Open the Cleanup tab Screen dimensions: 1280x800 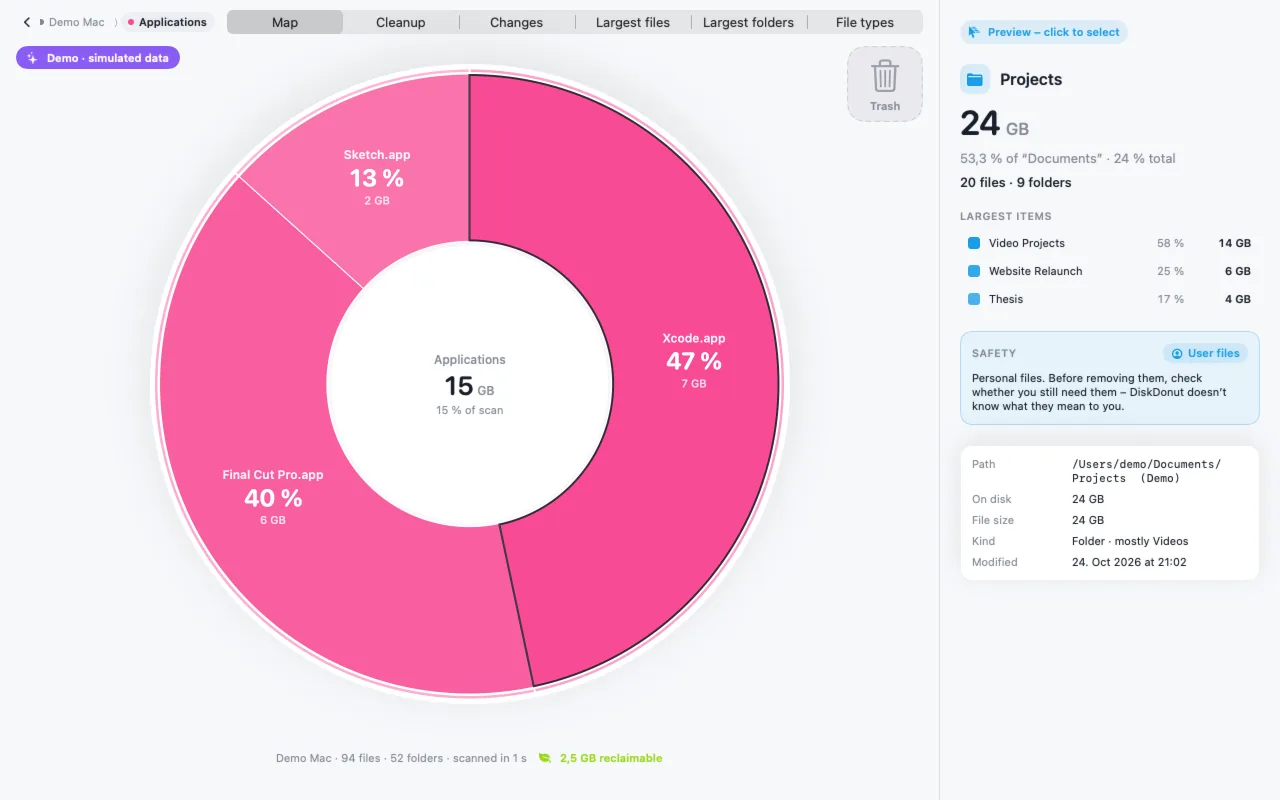(401, 22)
